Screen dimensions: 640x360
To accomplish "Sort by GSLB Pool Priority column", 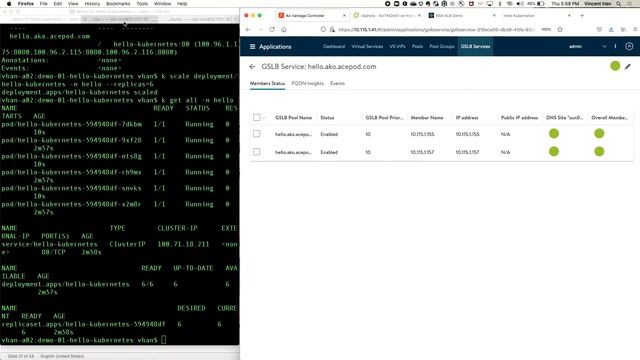I will point(384,118).
